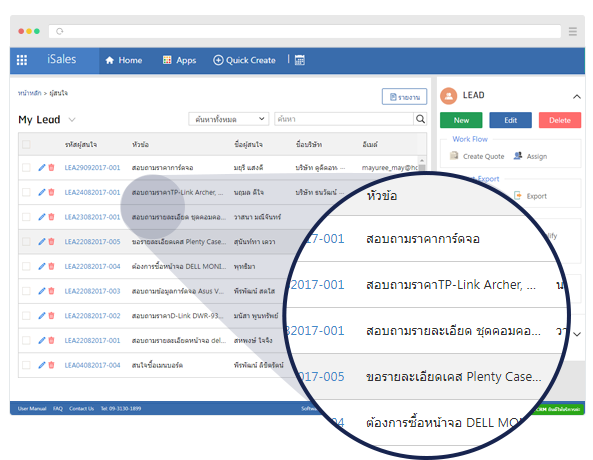Edit lead LEA04082017-004 with pencil icon
Viewport: 593px width, 460px height.
pyautogui.click(x=42, y=365)
